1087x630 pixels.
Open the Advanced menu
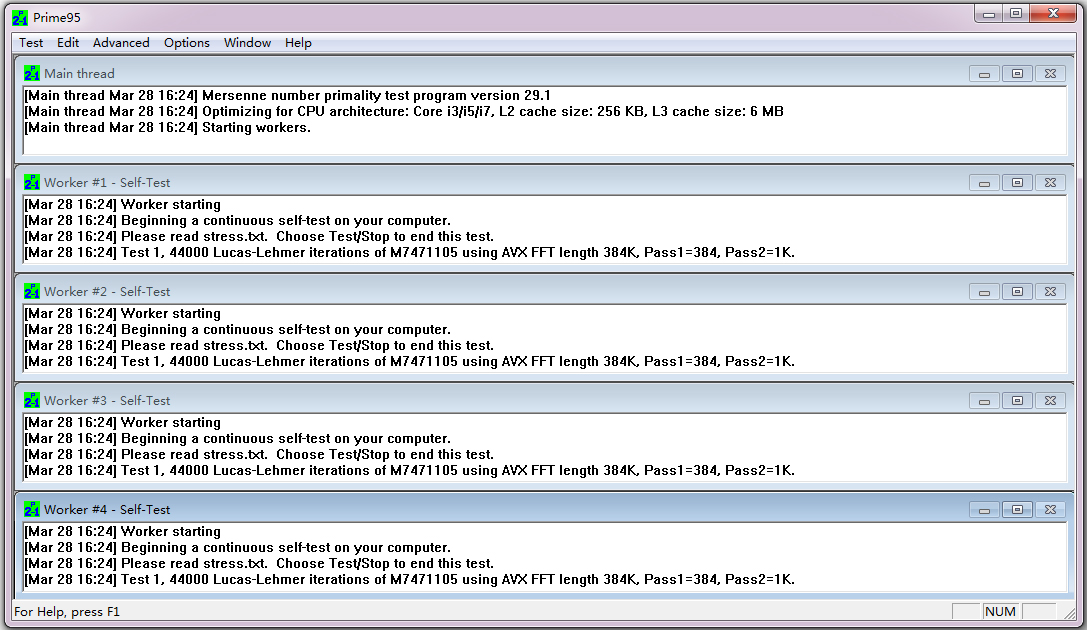(121, 43)
